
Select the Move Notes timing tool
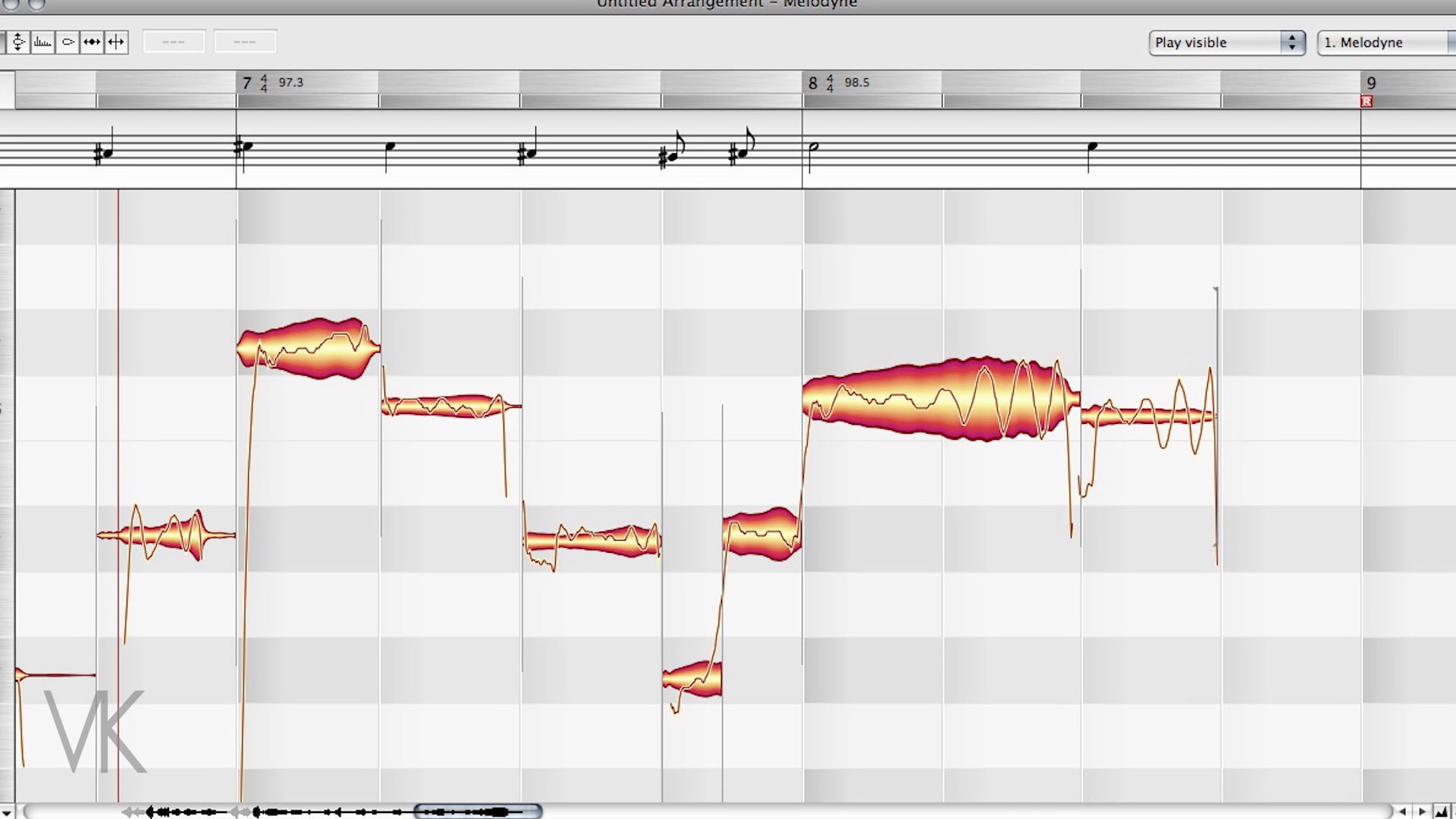pyautogui.click(x=92, y=42)
